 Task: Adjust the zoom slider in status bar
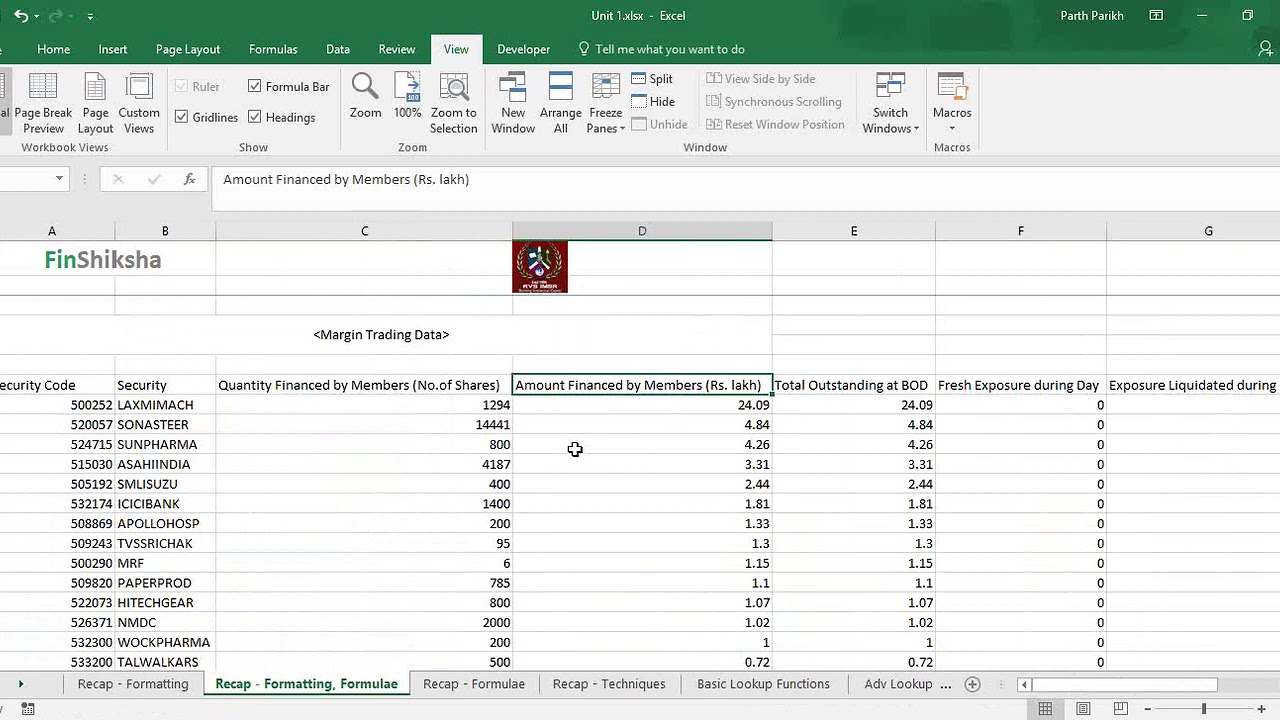(1204, 709)
